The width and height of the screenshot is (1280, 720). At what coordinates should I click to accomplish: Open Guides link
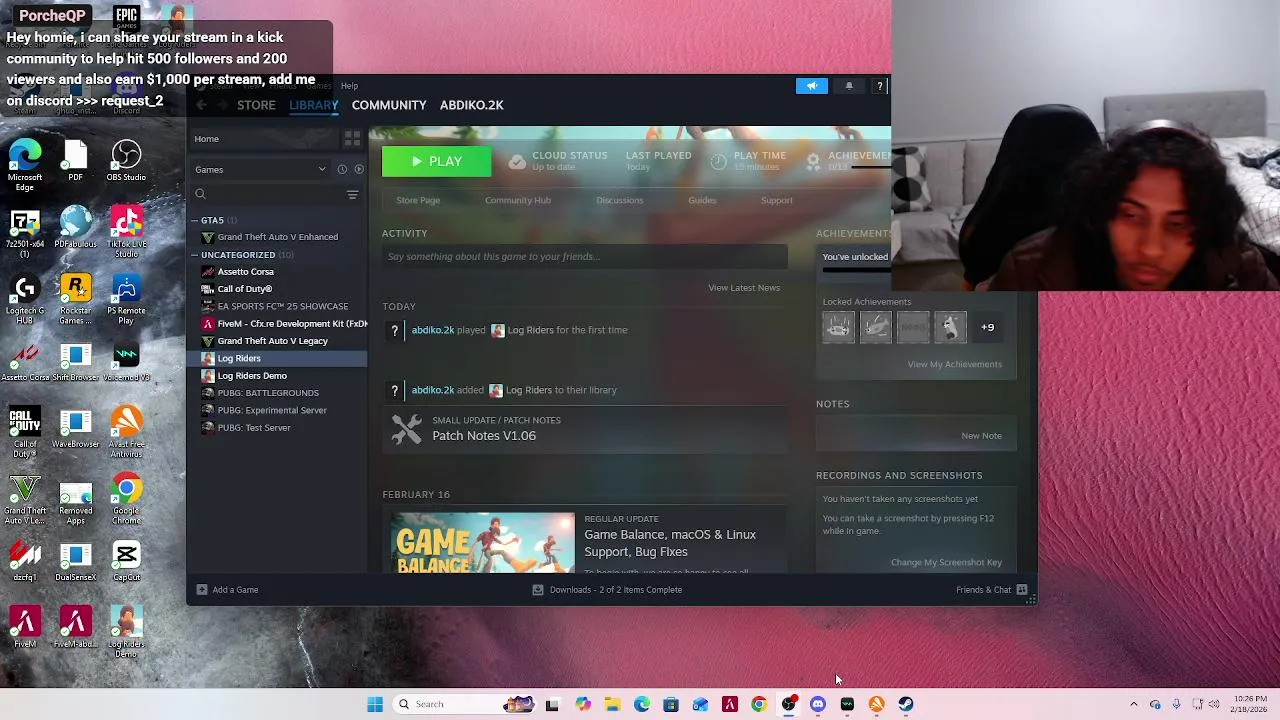pyautogui.click(x=702, y=200)
